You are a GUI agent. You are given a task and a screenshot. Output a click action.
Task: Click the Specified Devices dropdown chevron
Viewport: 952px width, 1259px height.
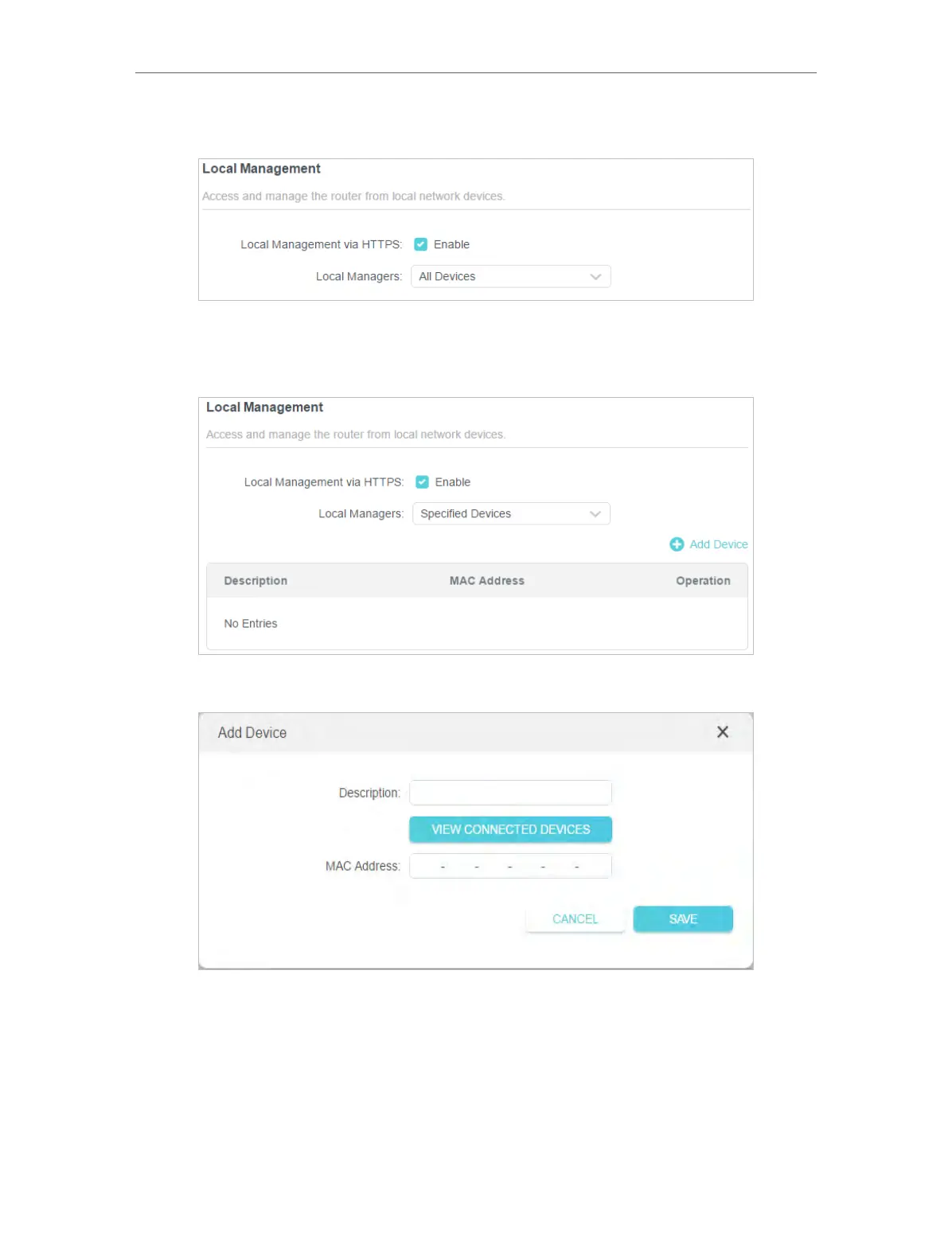(x=595, y=514)
